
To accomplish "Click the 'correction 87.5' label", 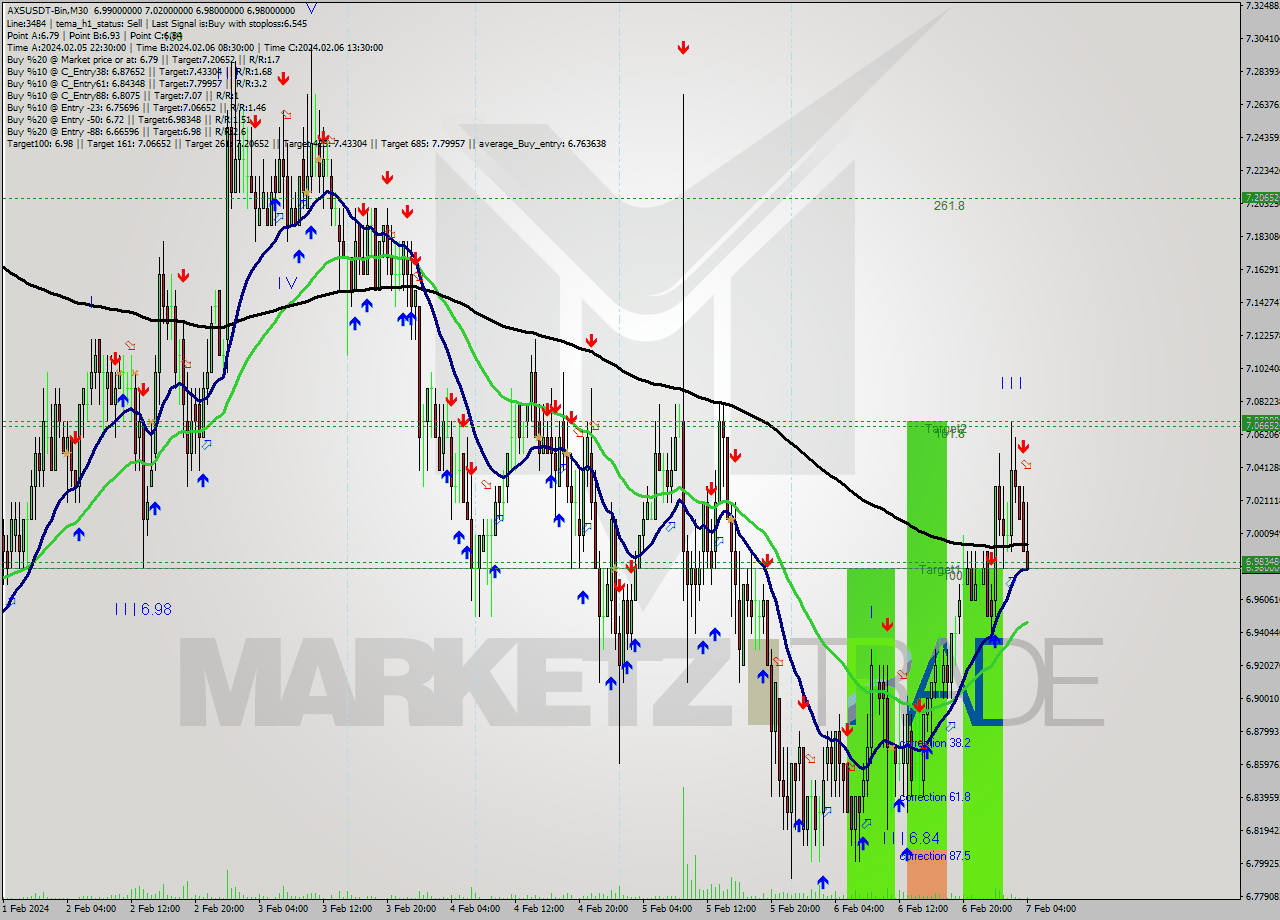I will [935, 856].
